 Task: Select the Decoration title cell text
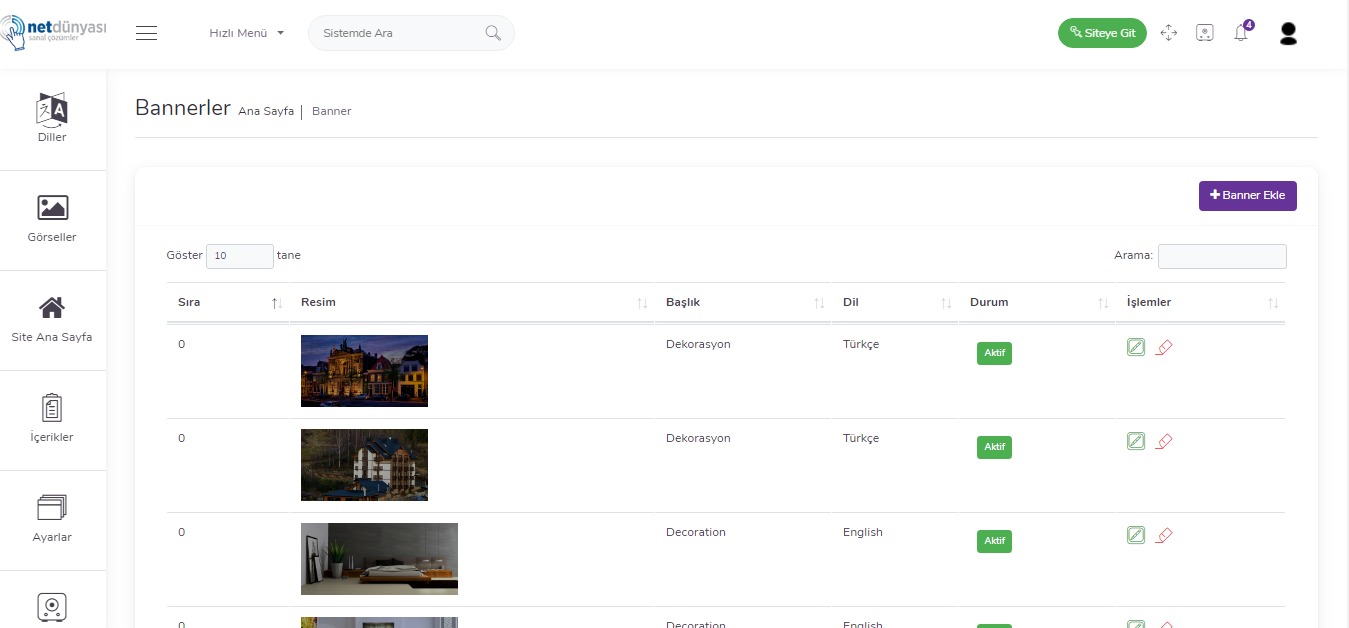click(696, 532)
